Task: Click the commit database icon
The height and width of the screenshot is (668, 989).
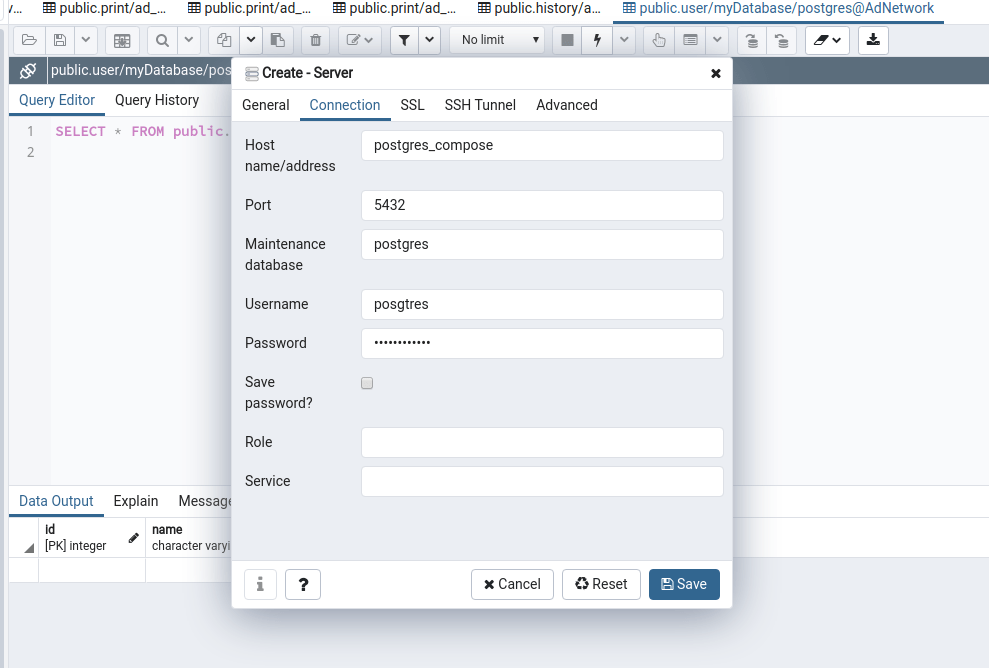Action: coord(752,40)
